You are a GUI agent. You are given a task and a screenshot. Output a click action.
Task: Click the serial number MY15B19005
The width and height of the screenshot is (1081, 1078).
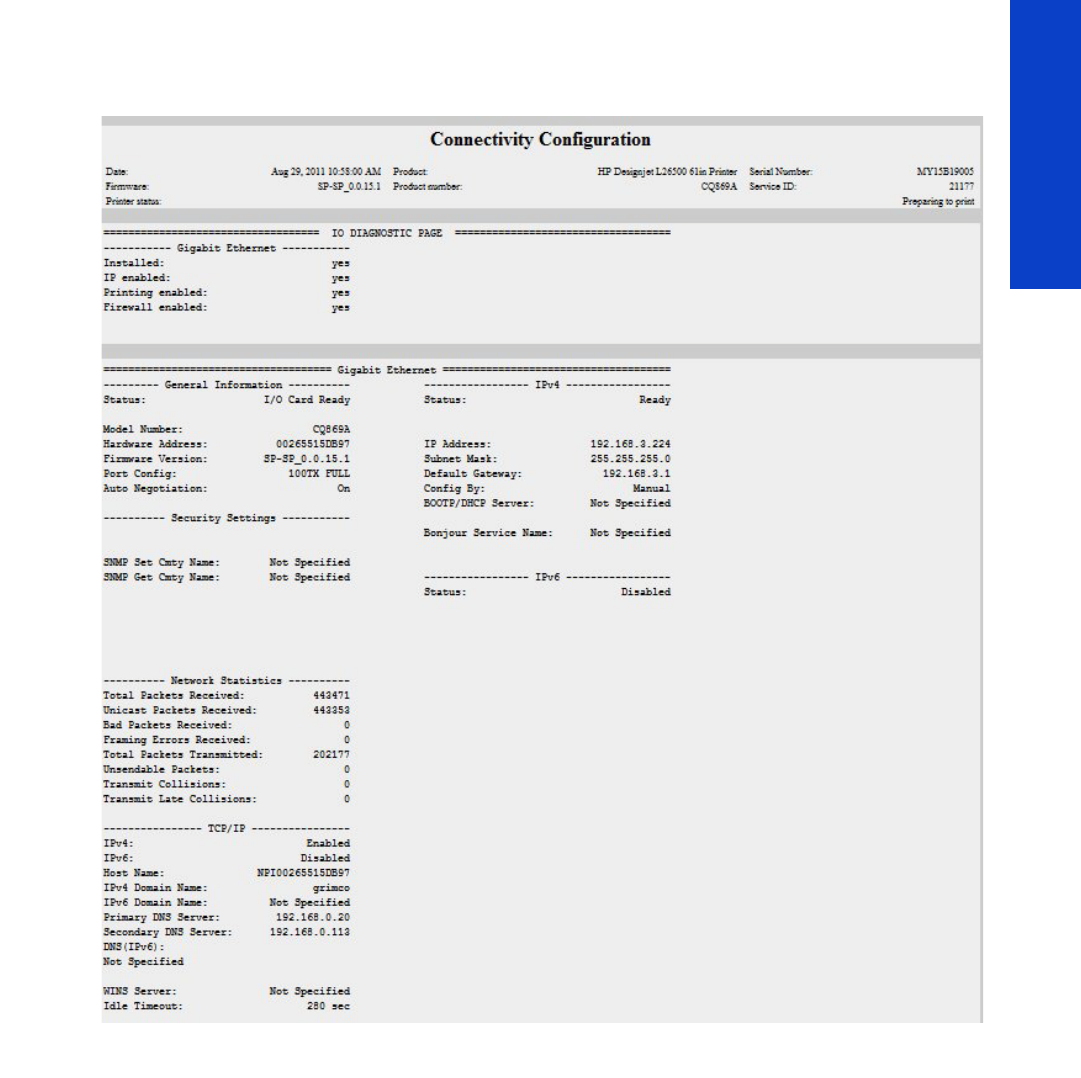coord(944,172)
